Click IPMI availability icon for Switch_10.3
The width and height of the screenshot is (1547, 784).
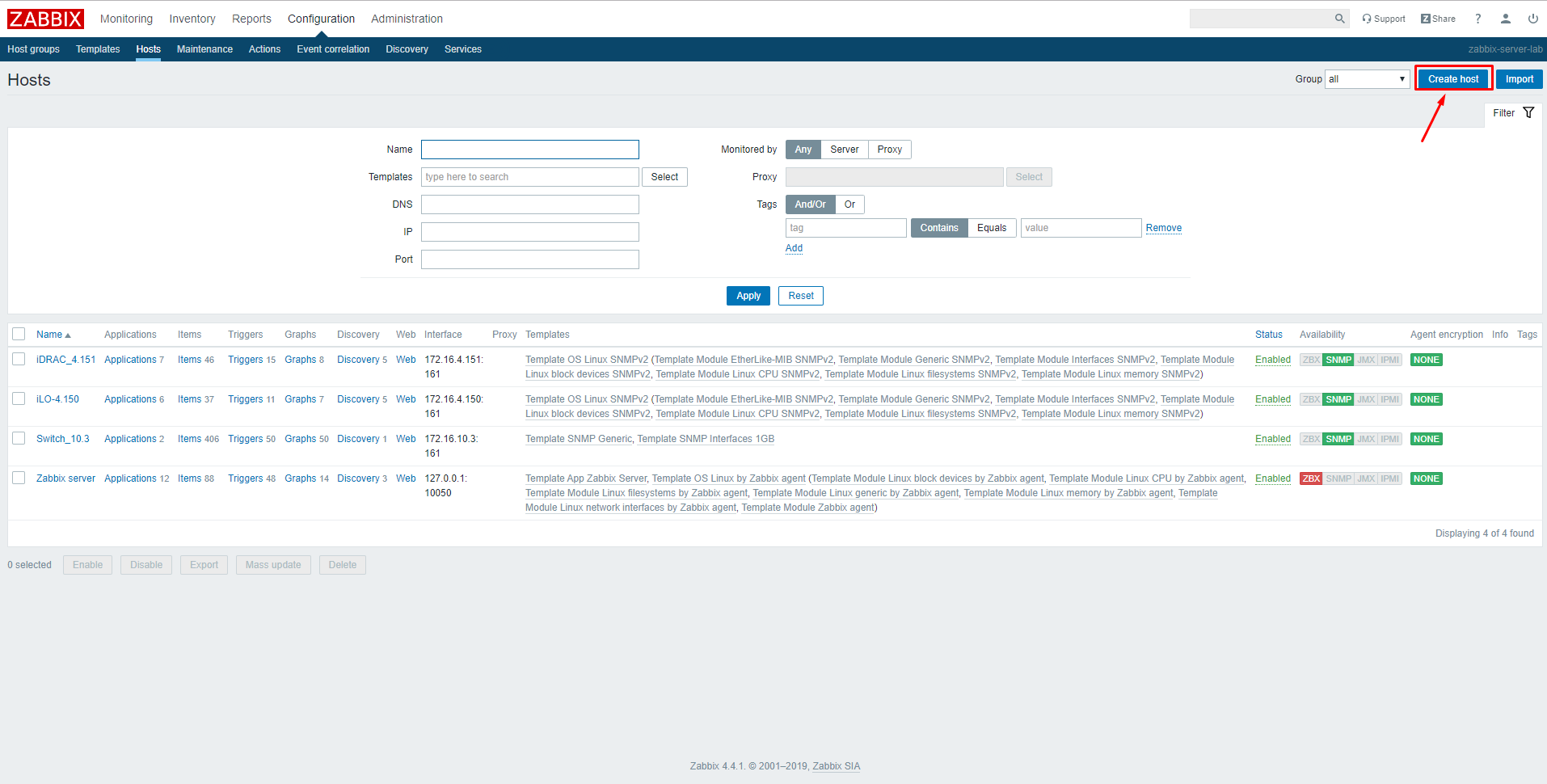tap(1389, 439)
